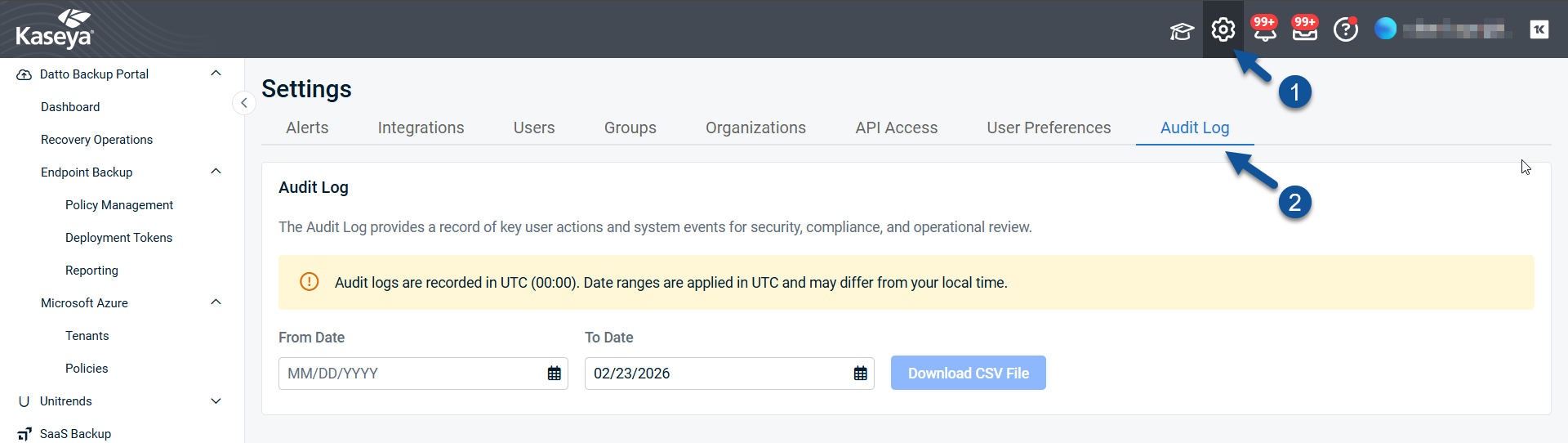Open Policies under Microsoft Azure
1568x443 pixels.
click(87, 369)
